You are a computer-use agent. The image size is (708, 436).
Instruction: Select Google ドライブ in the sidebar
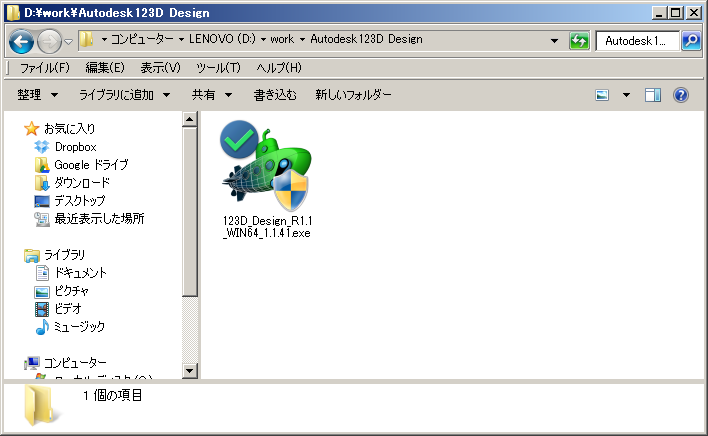coord(90,165)
